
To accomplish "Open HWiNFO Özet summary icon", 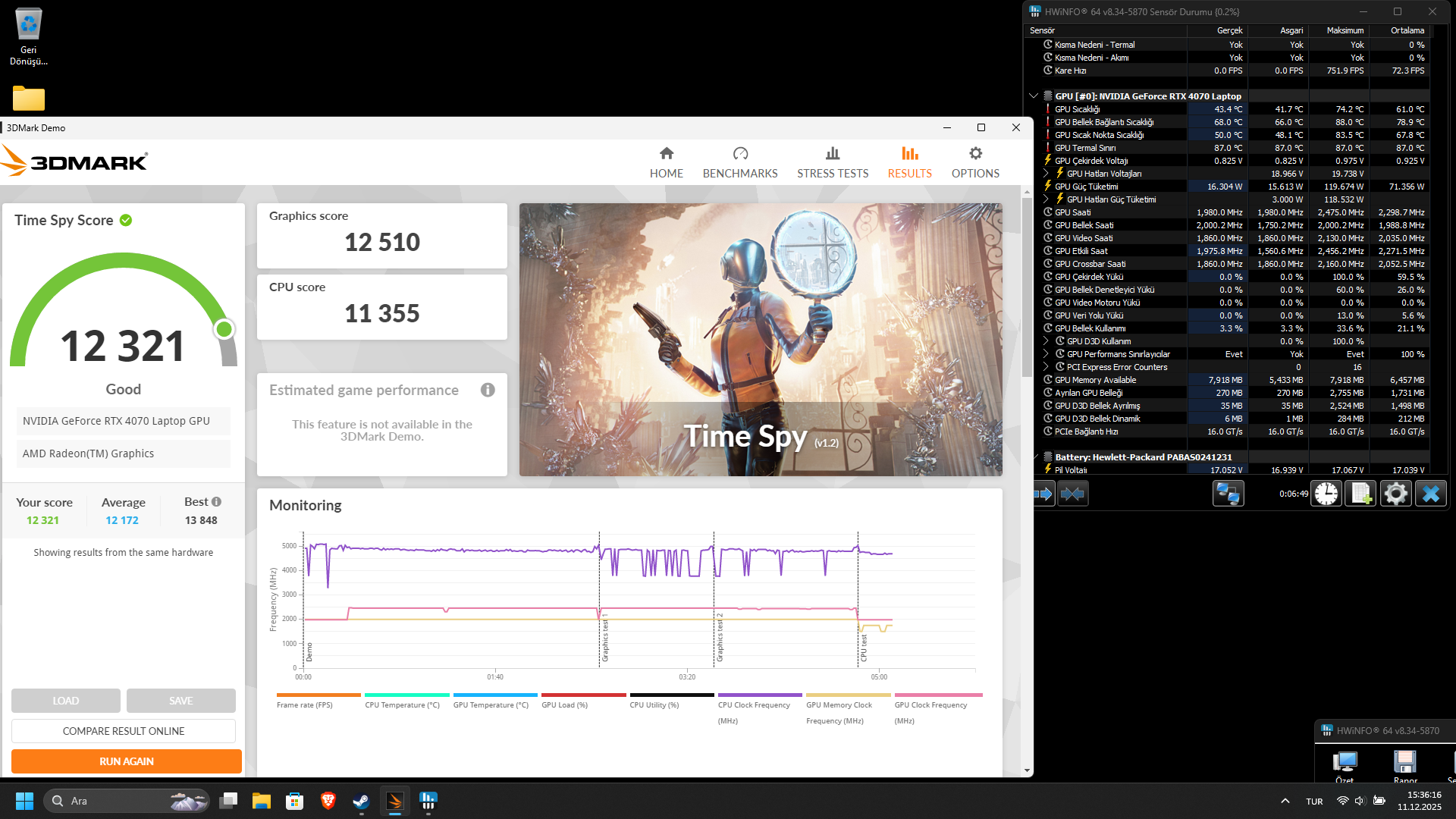I will tap(1345, 764).
